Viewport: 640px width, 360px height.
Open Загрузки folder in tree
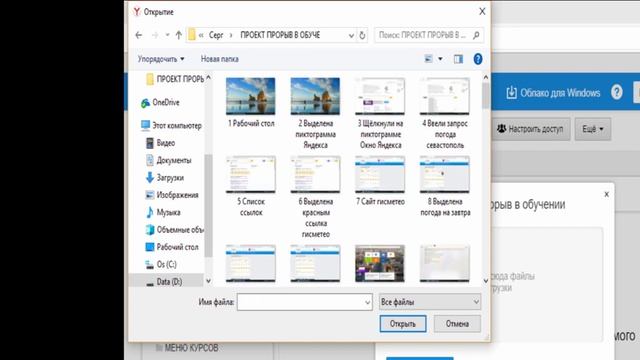click(164, 178)
